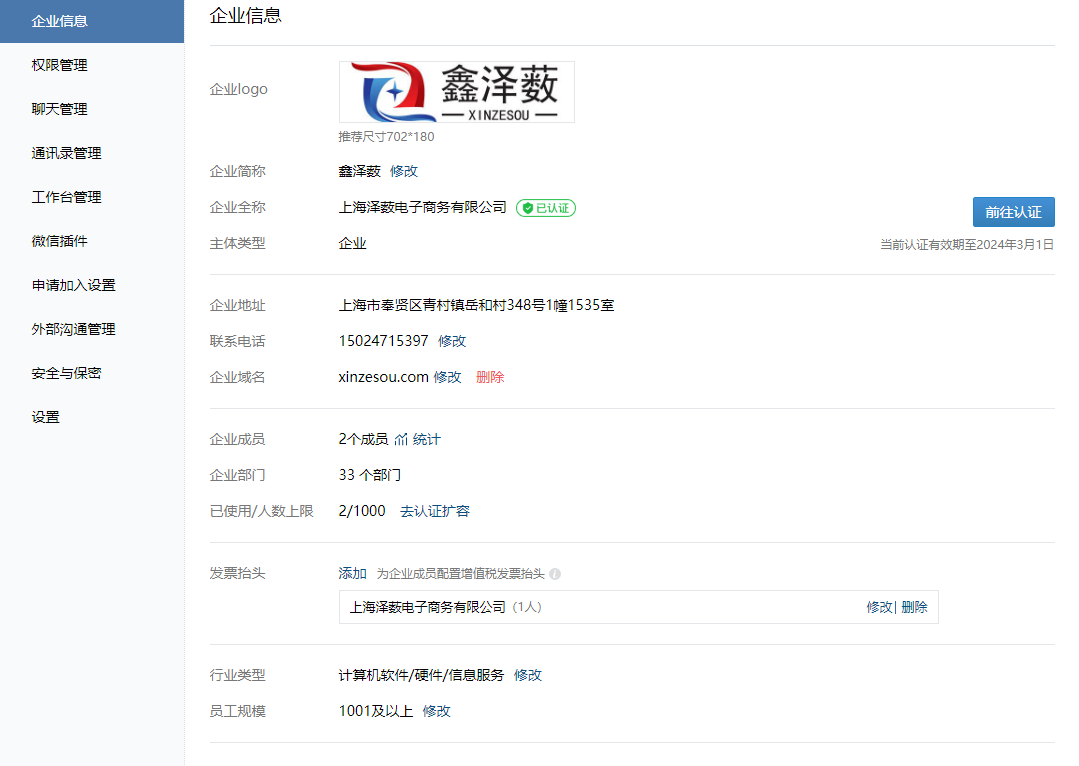Click the 鑫泽薮 short name text
The image size is (1079, 766).
pos(359,171)
